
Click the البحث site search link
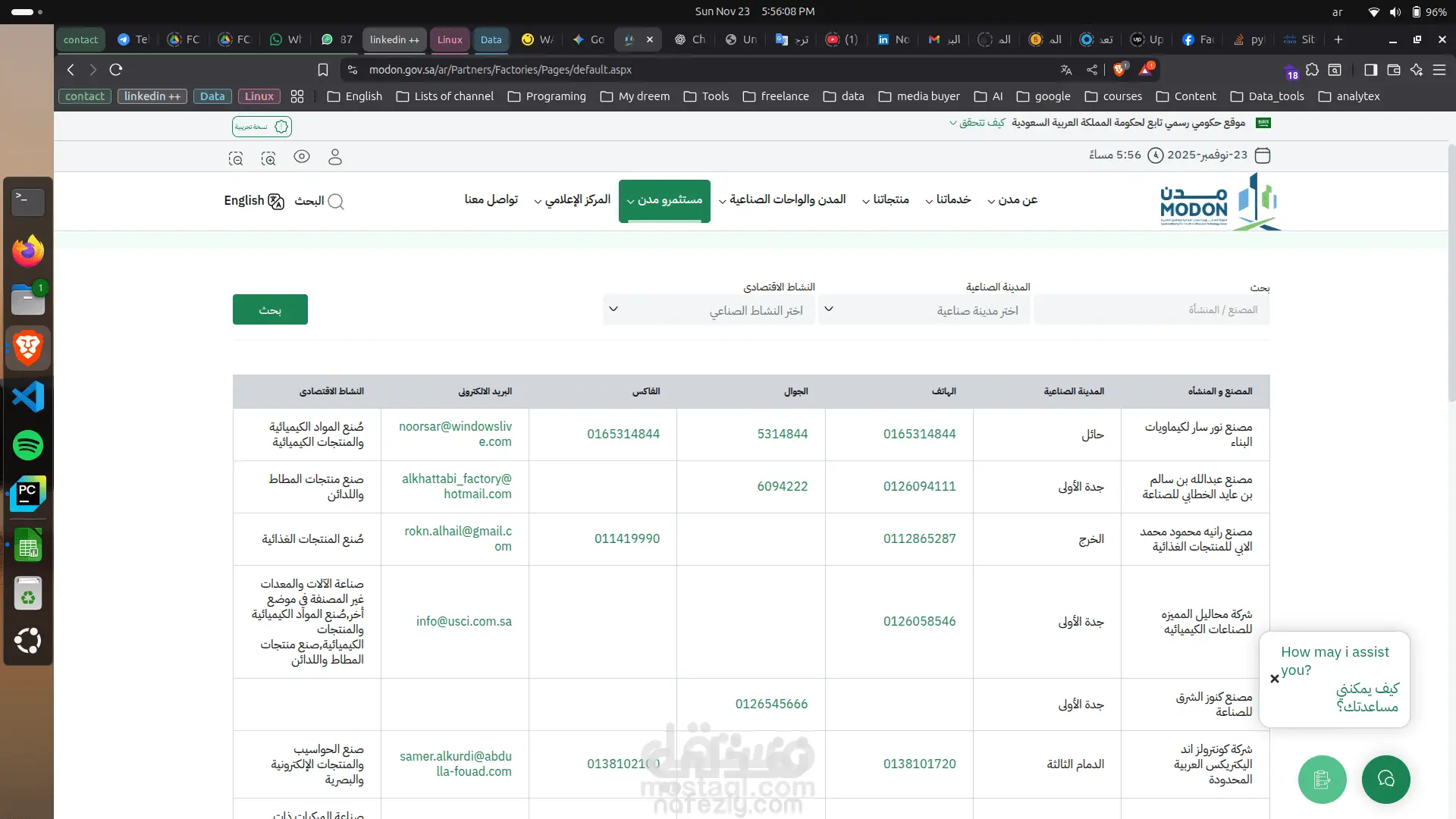point(319,201)
